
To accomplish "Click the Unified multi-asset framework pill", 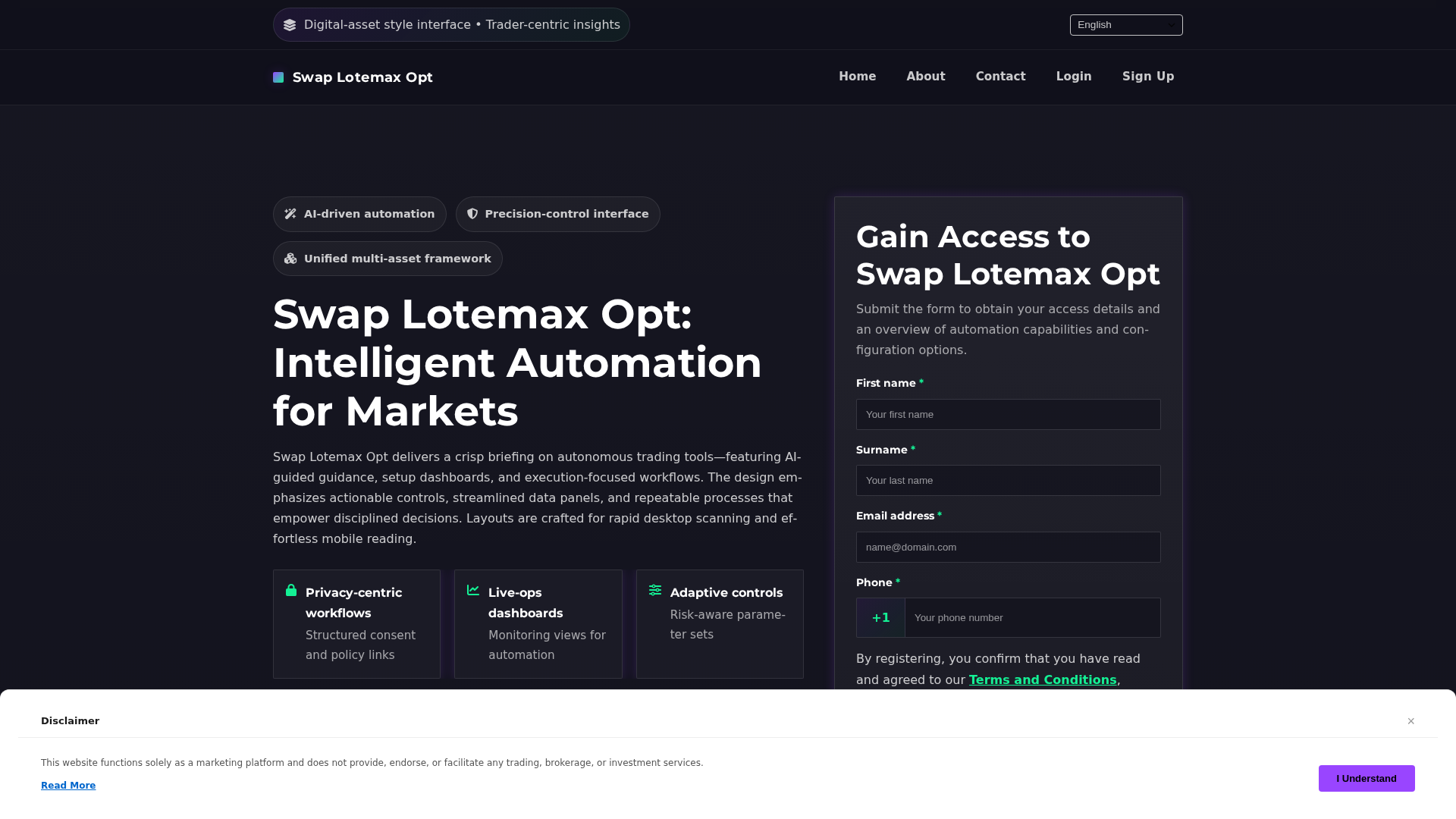I will pos(388,259).
